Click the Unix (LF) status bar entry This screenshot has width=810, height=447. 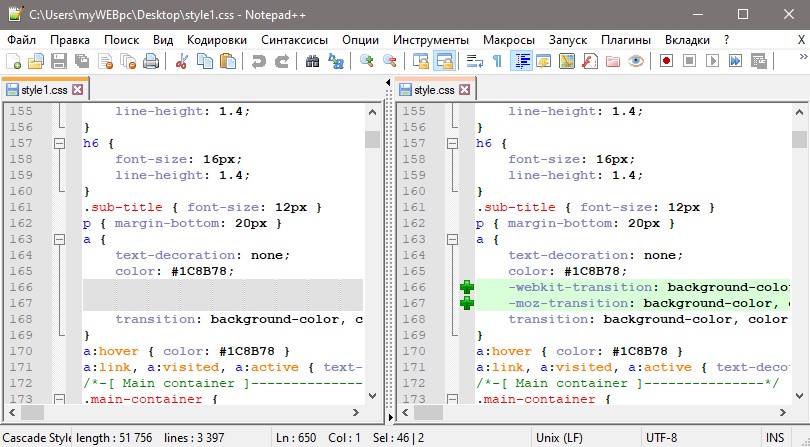(x=559, y=438)
